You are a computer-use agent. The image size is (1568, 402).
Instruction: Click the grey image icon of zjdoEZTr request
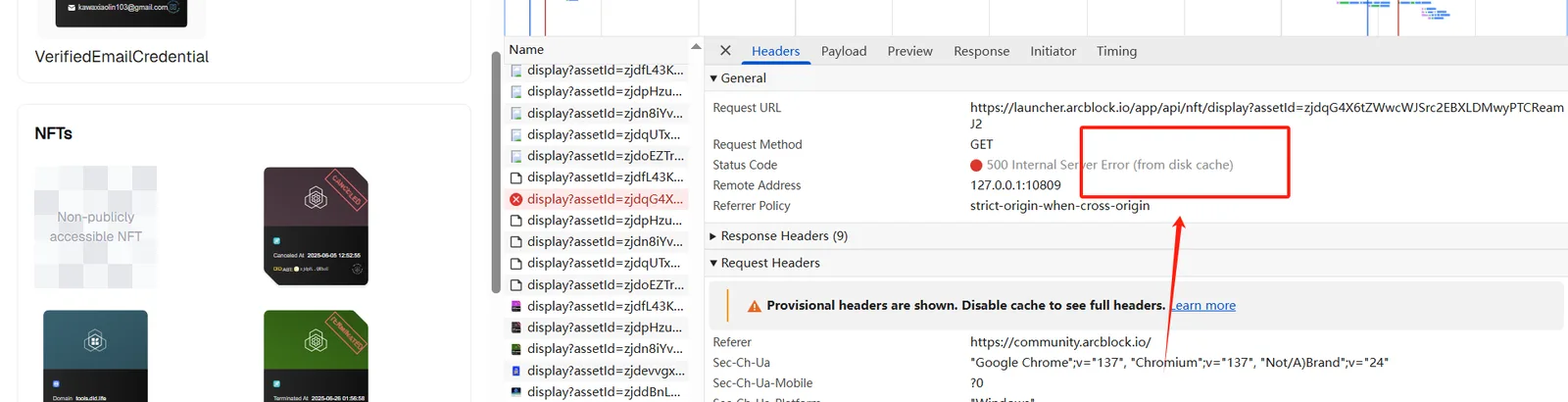(x=516, y=156)
